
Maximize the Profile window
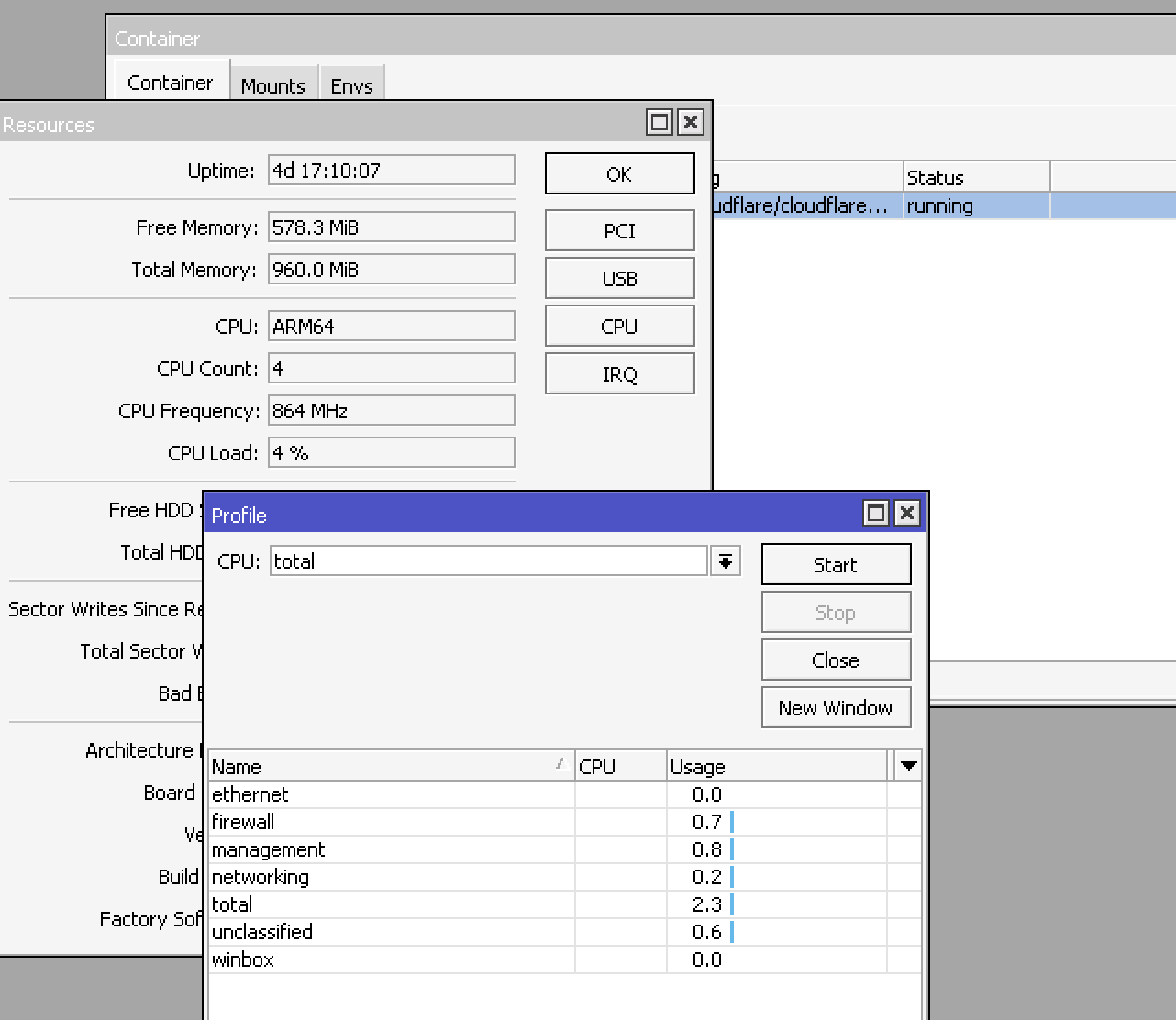[875, 514]
